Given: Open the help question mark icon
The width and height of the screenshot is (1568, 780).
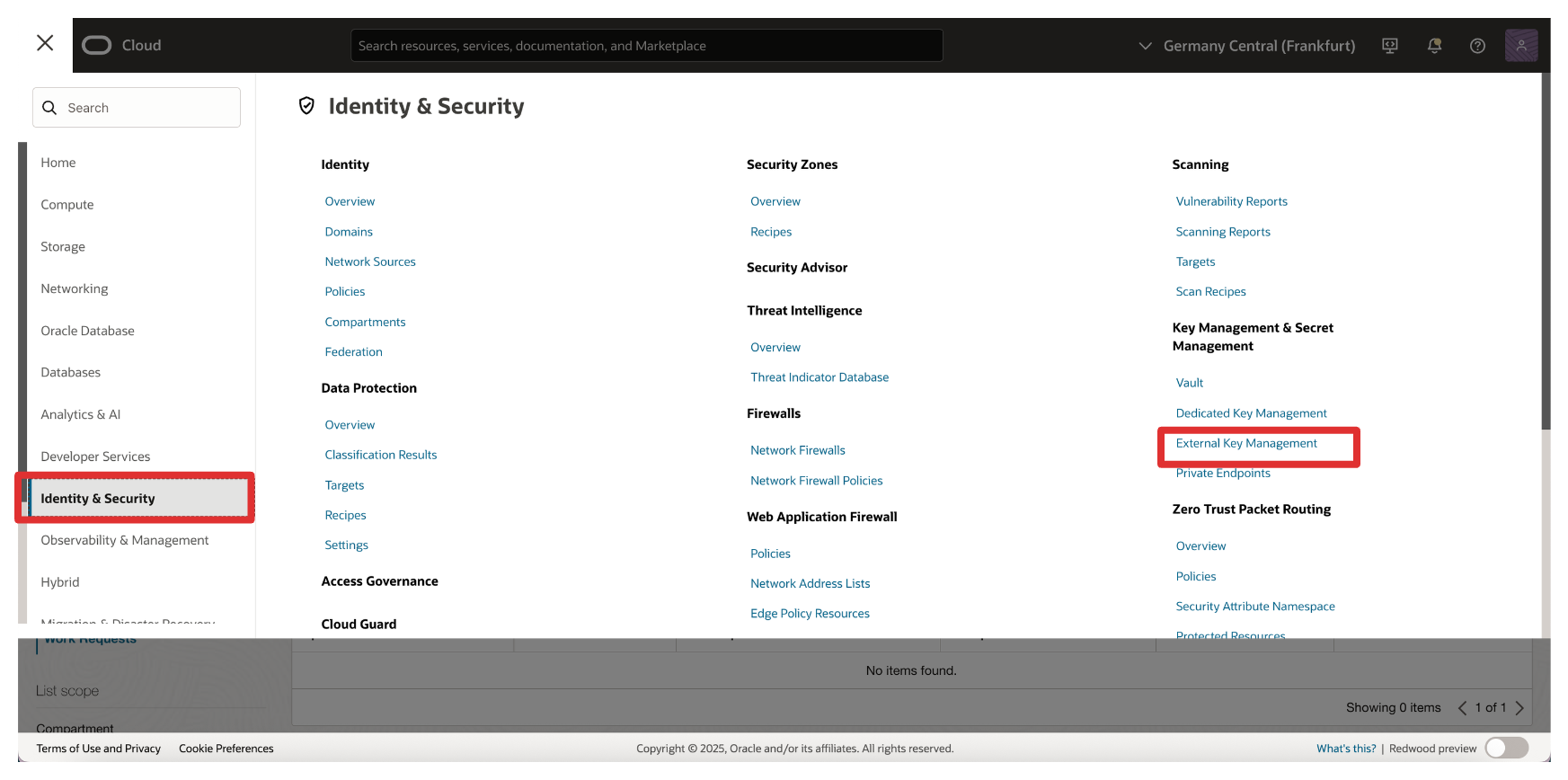Looking at the screenshot, I should [x=1477, y=46].
